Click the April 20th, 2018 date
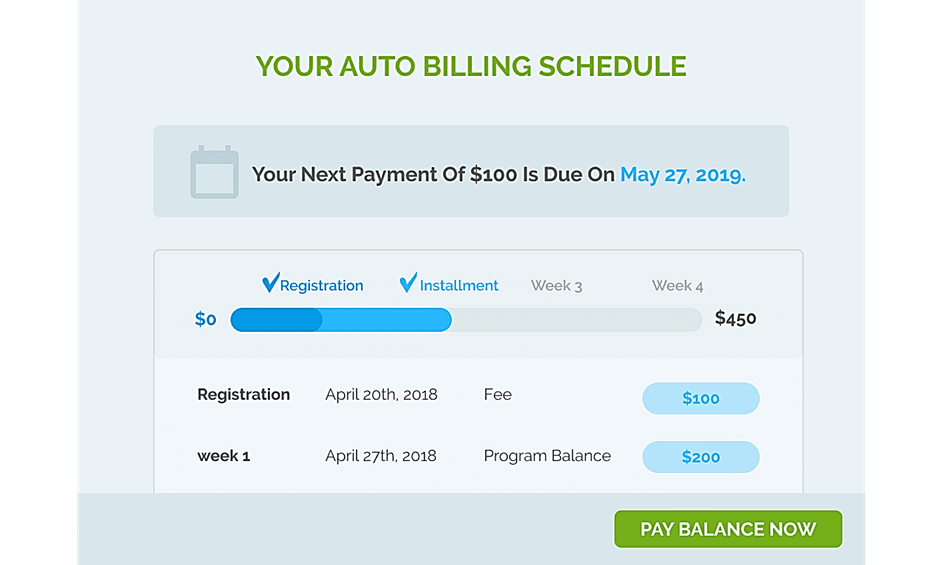The height and width of the screenshot is (565, 941). pyautogui.click(x=381, y=395)
